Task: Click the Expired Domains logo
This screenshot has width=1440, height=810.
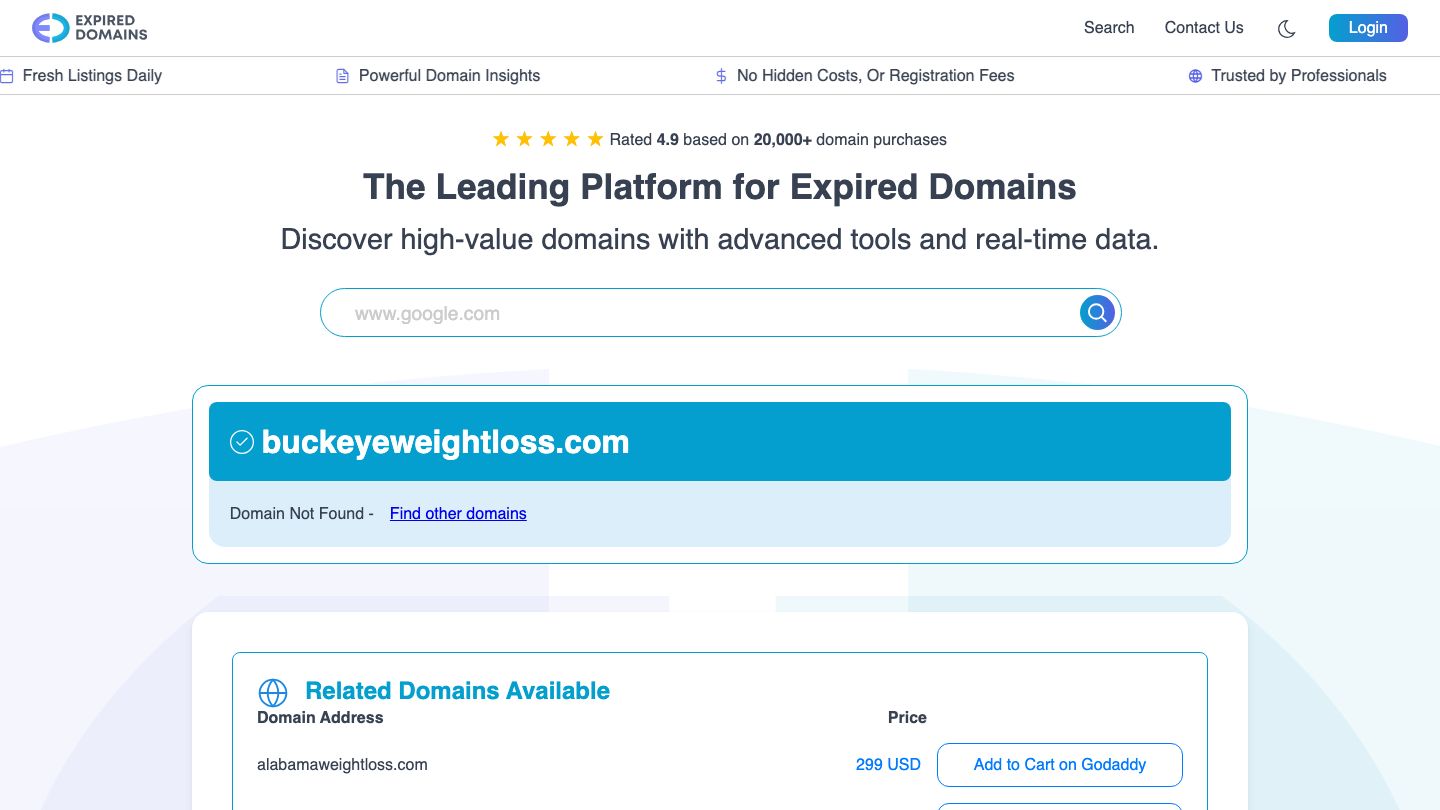Action: coord(90,28)
